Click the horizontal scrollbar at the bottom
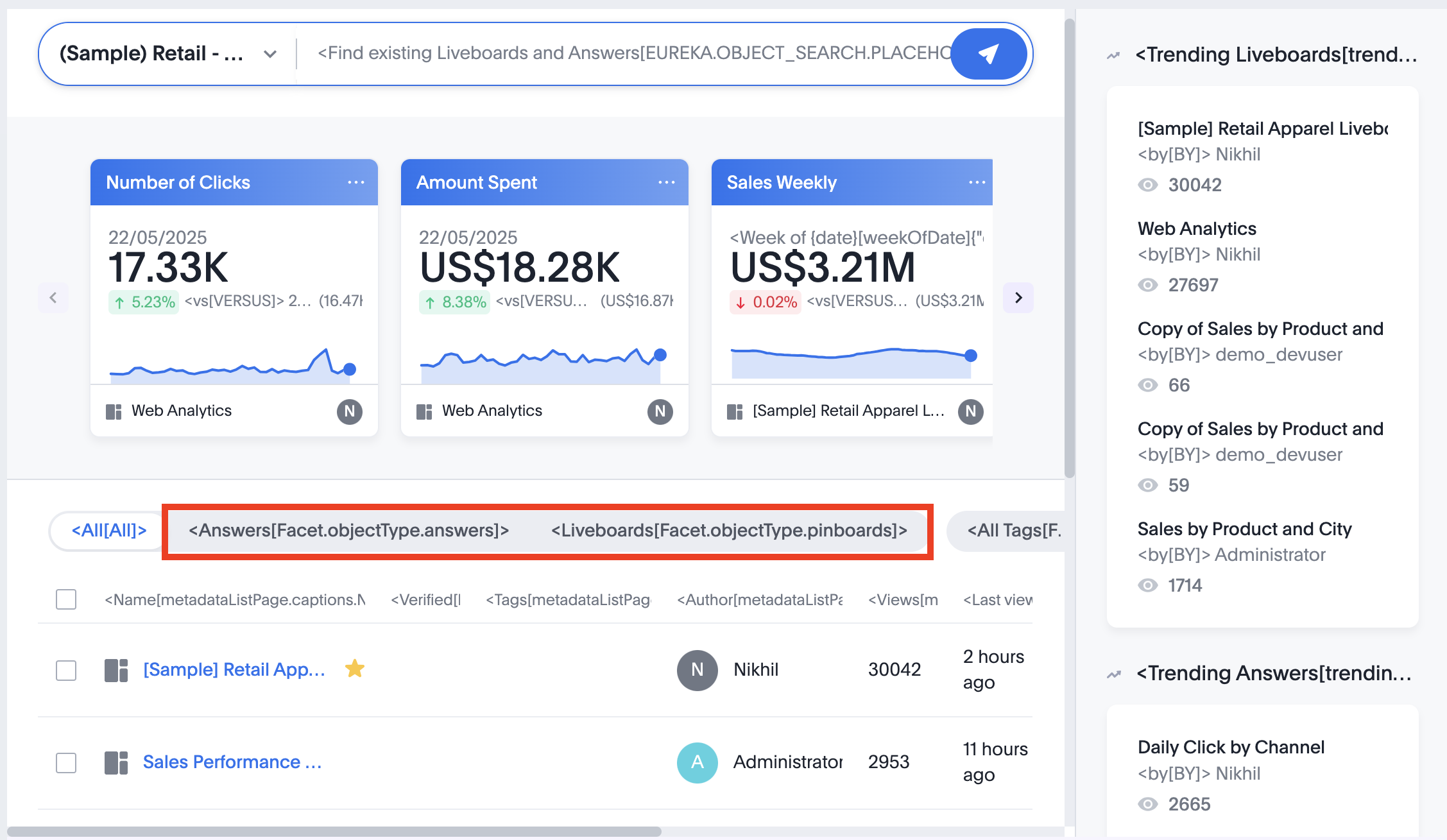This screenshot has width=1447, height=840. pos(334,831)
